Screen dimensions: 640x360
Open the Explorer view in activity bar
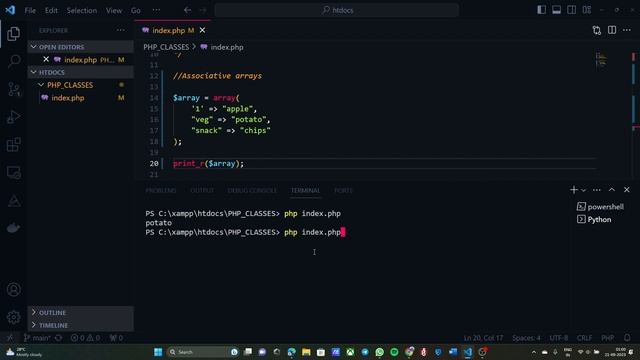pos(13,34)
